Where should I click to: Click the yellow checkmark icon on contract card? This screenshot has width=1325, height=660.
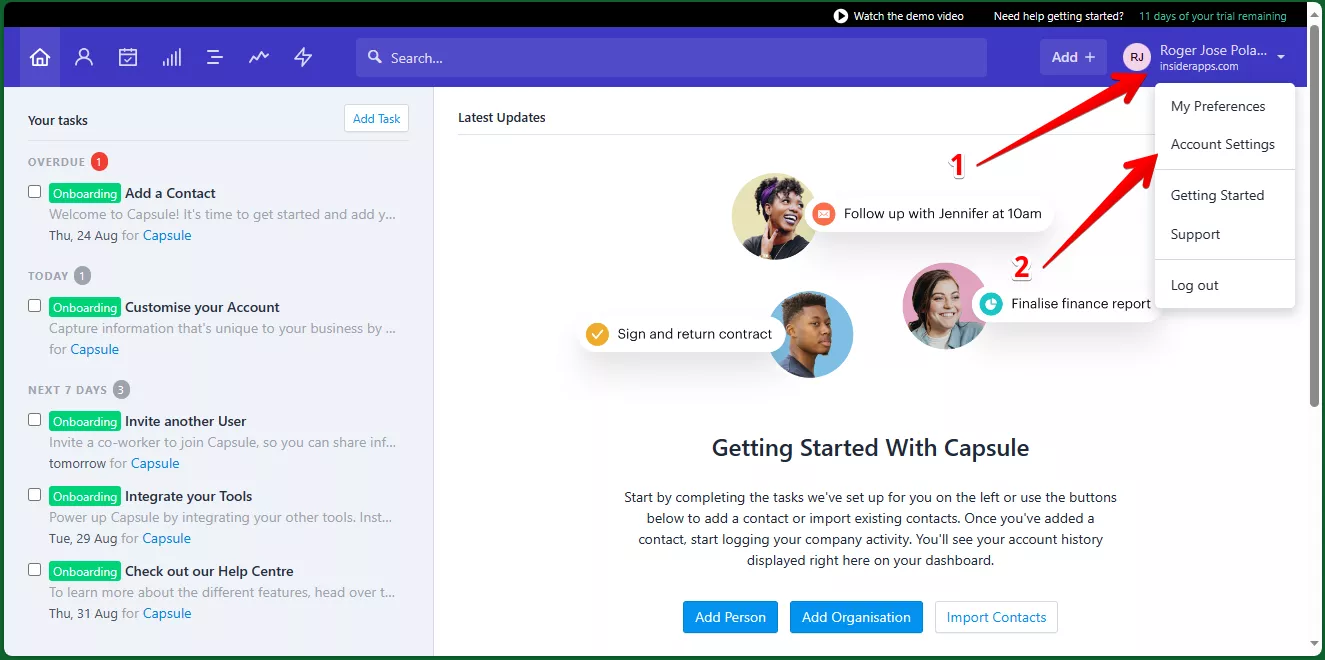point(597,334)
